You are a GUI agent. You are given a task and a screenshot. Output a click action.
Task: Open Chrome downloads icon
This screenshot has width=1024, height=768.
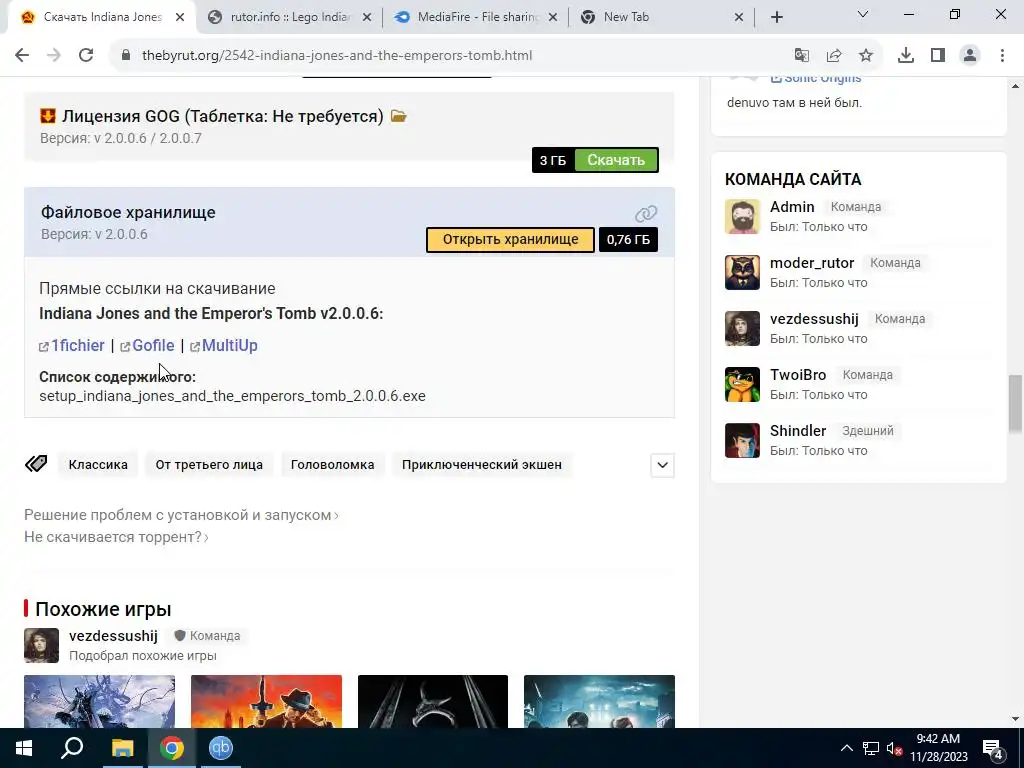click(x=906, y=56)
